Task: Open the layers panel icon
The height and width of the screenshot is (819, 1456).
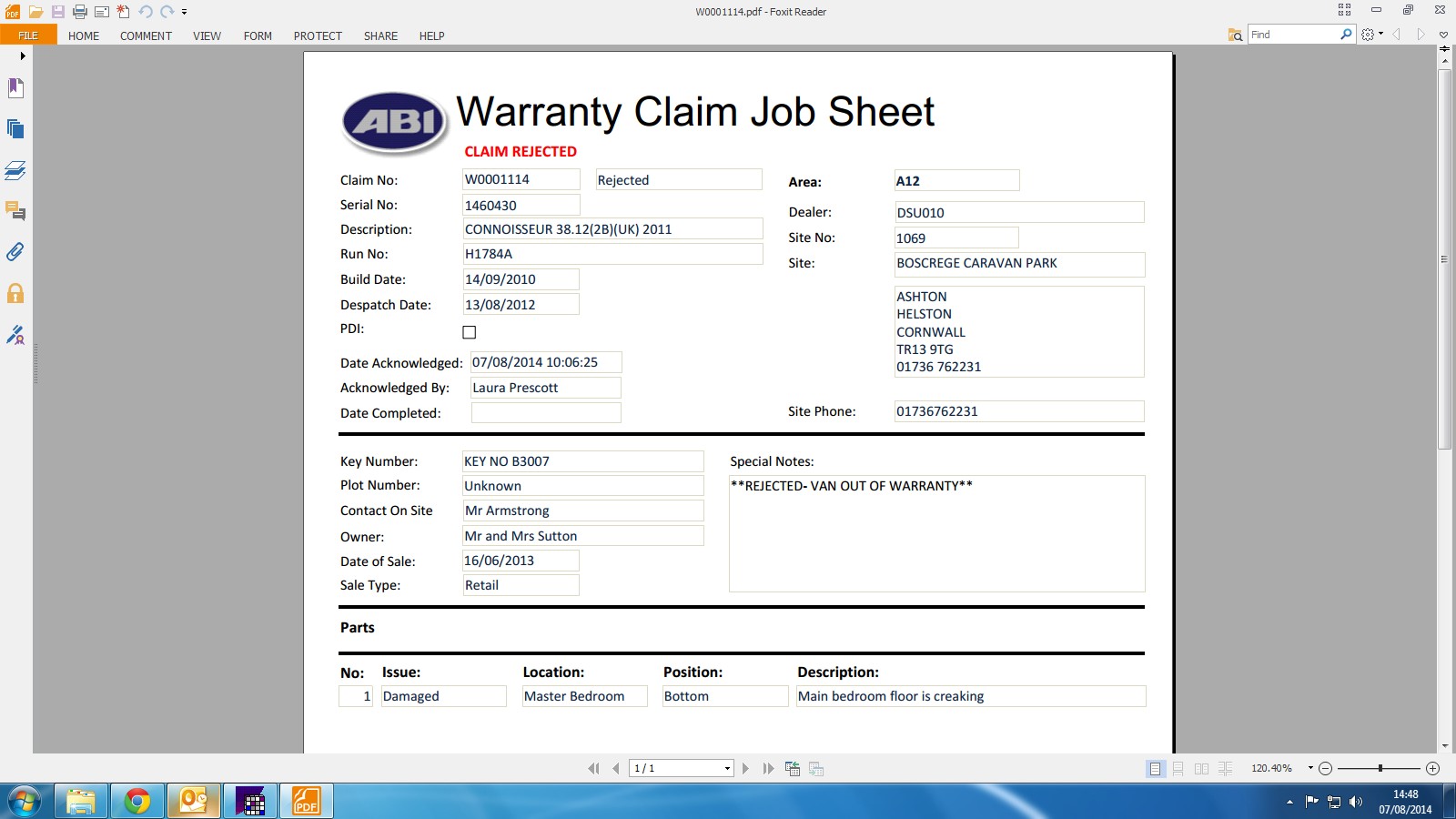Action: [15, 170]
